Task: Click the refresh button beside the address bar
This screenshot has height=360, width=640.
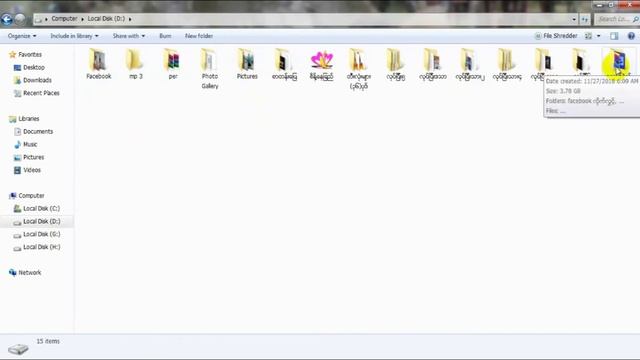Action: tap(585, 19)
